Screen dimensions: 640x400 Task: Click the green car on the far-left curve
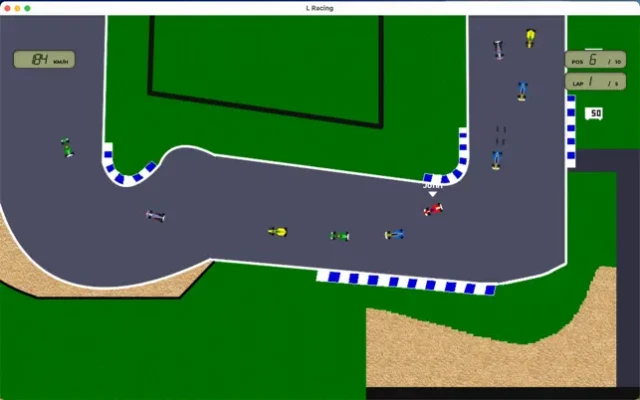[67, 148]
